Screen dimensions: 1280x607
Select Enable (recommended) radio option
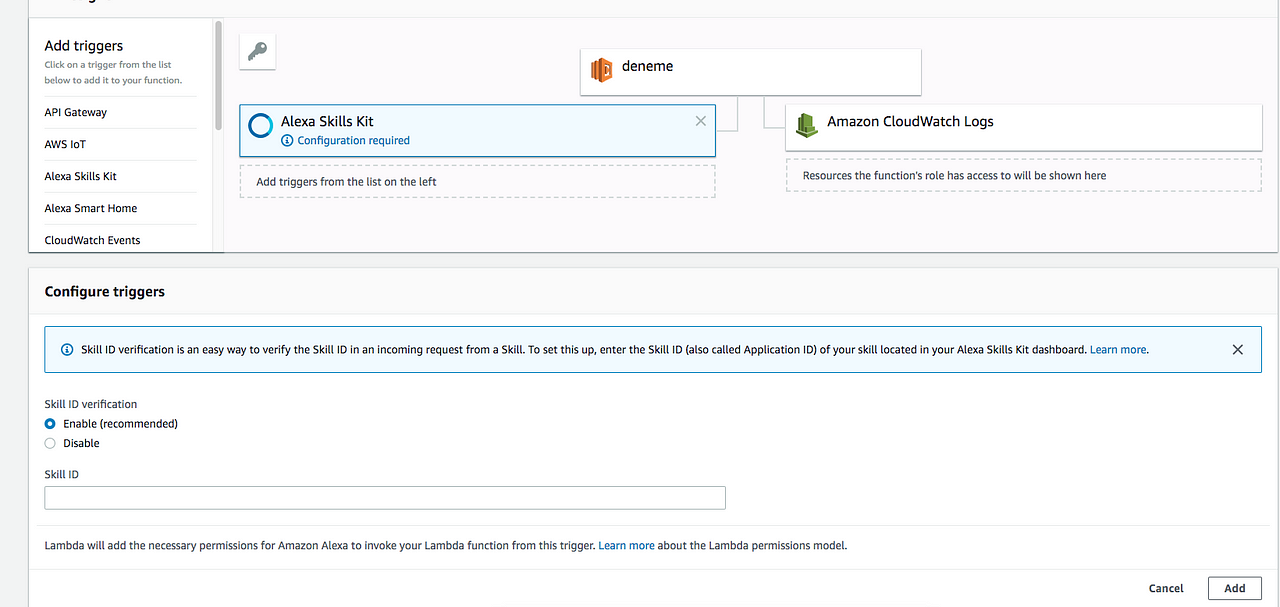(50, 424)
